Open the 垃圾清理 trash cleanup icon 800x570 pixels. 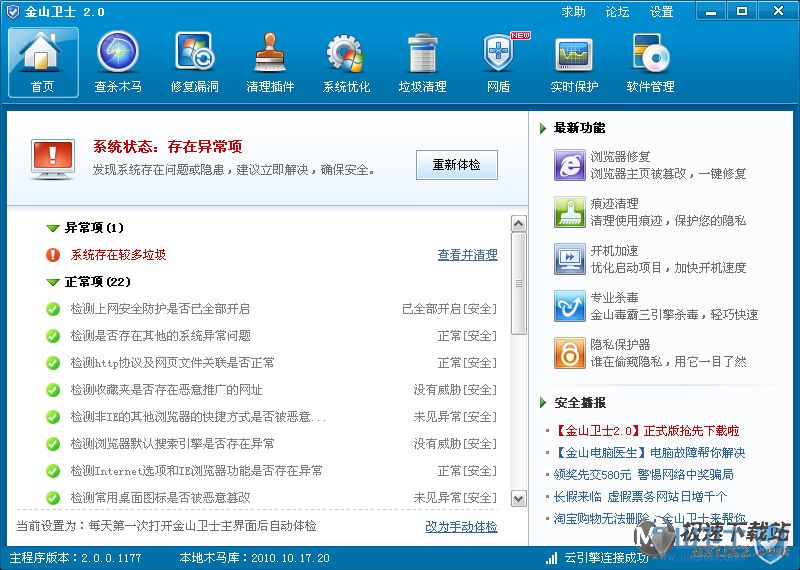[x=422, y=53]
